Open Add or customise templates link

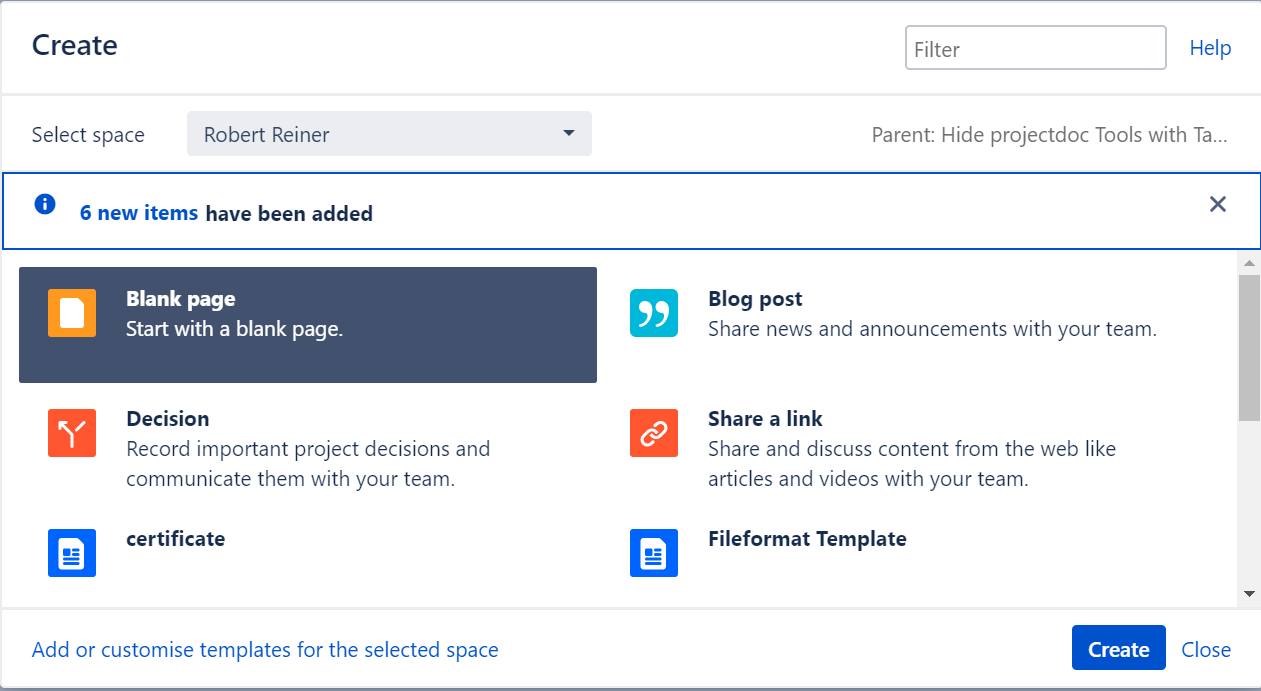pyautogui.click(x=264, y=649)
